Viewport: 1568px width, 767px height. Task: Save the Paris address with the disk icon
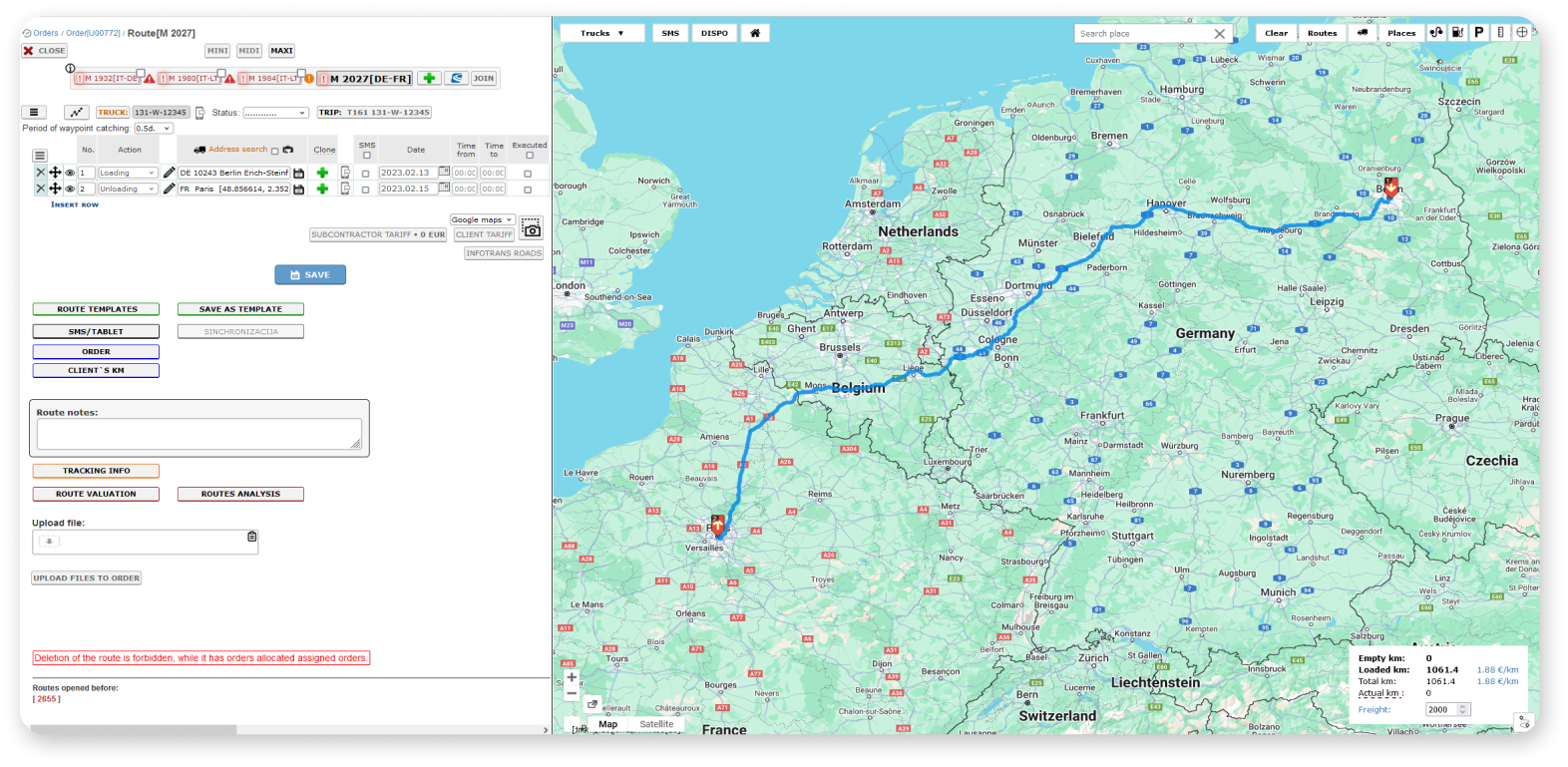(x=298, y=190)
